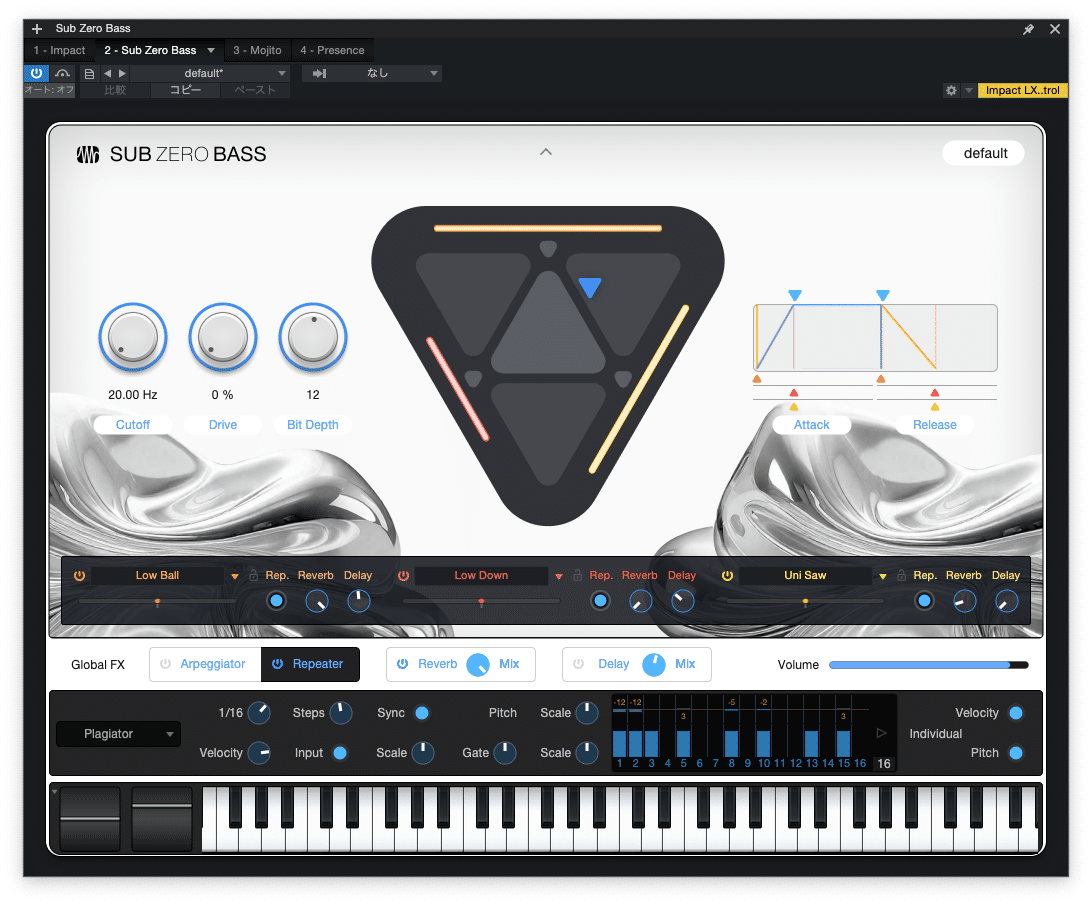
Task: Click the Cutoff knob
Action: 132,337
